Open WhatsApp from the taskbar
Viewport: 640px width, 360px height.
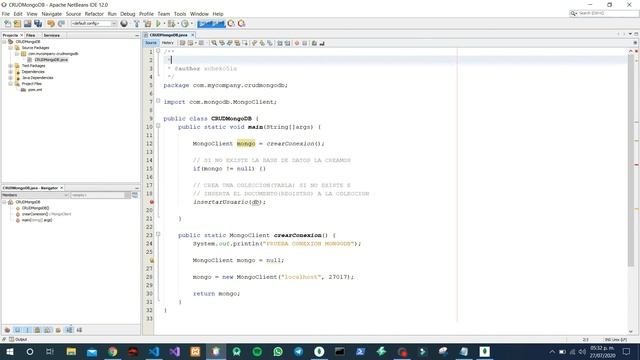point(278,351)
